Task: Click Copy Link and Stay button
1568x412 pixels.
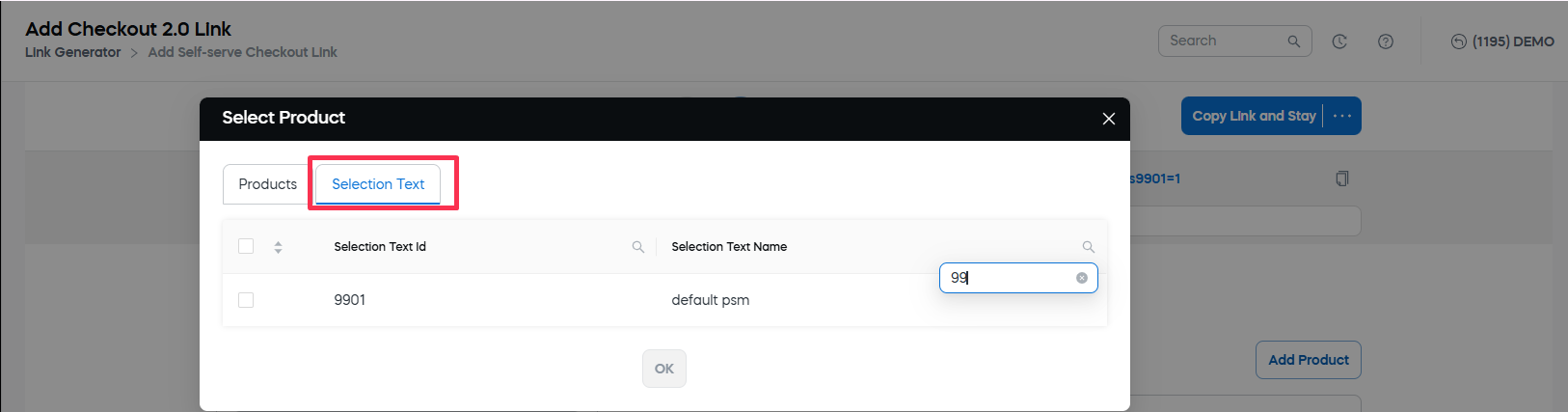Action: pos(1253,116)
